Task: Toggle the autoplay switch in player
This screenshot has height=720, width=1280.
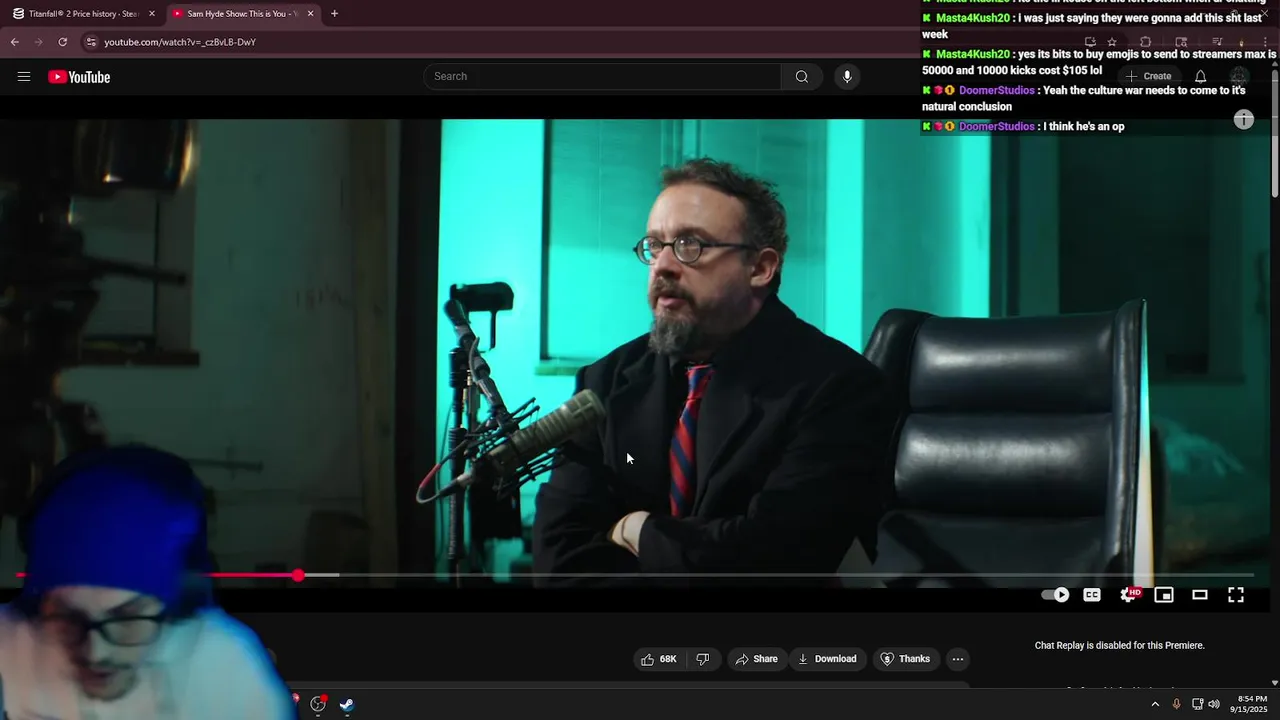Action: (x=1055, y=595)
